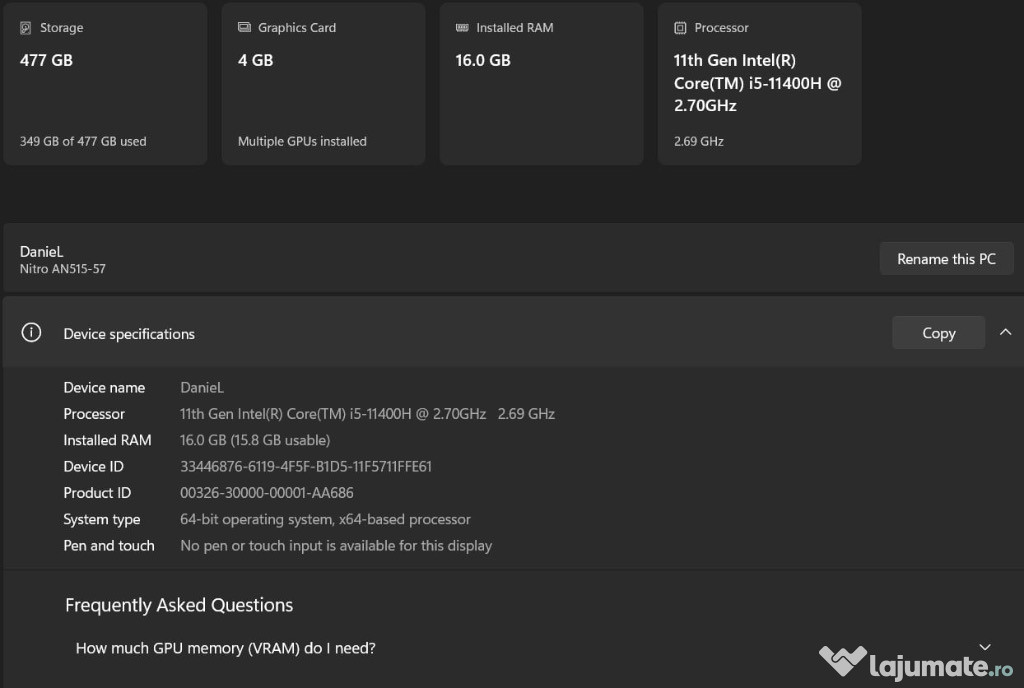Click the Device specifications info icon
1024x688 pixels.
(31, 333)
